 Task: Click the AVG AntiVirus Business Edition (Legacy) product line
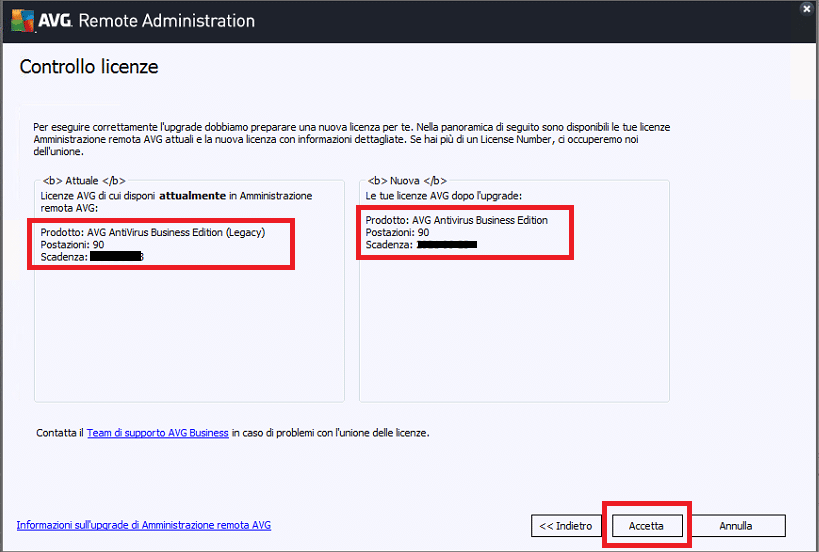click(x=153, y=232)
